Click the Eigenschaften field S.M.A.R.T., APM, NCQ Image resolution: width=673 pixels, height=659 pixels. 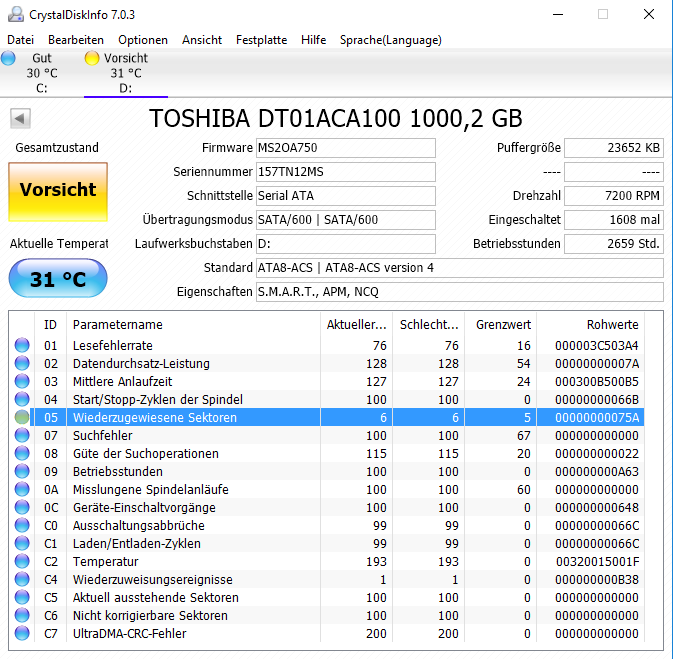460,292
